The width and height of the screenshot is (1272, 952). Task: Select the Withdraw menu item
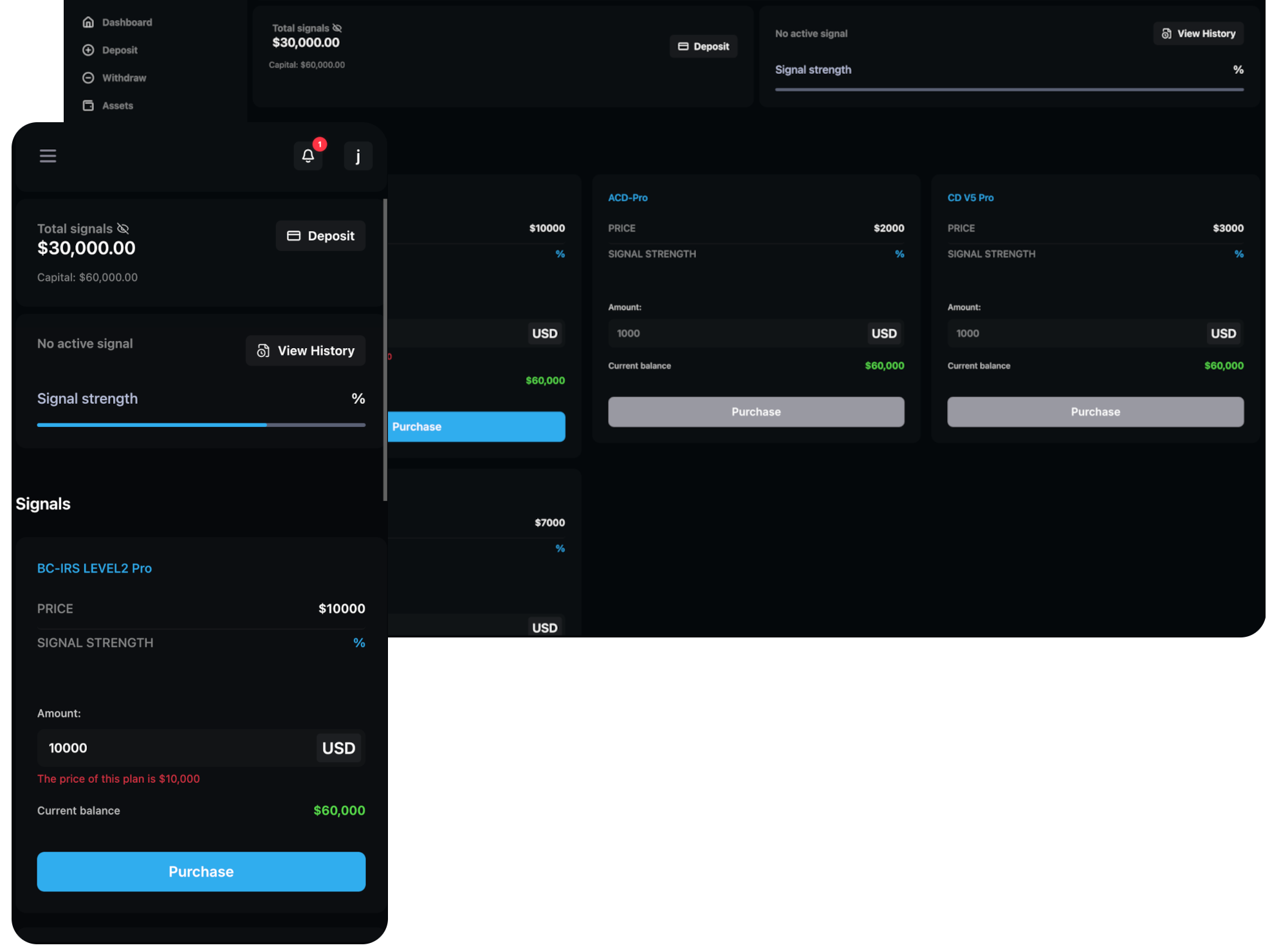pyautogui.click(x=124, y=78)
